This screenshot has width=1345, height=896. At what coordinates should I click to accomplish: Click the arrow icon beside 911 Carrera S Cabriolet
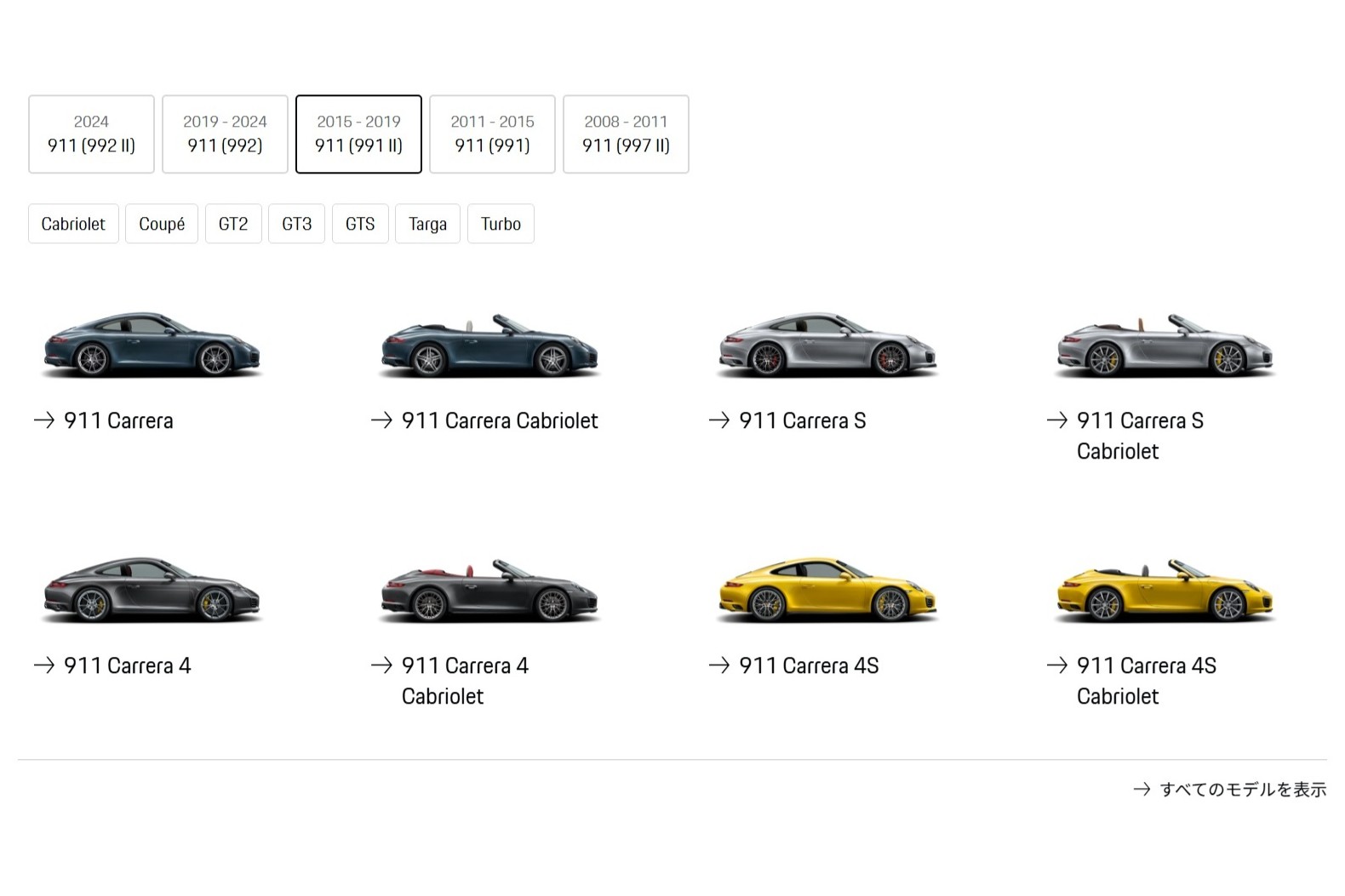(1056, 419)
